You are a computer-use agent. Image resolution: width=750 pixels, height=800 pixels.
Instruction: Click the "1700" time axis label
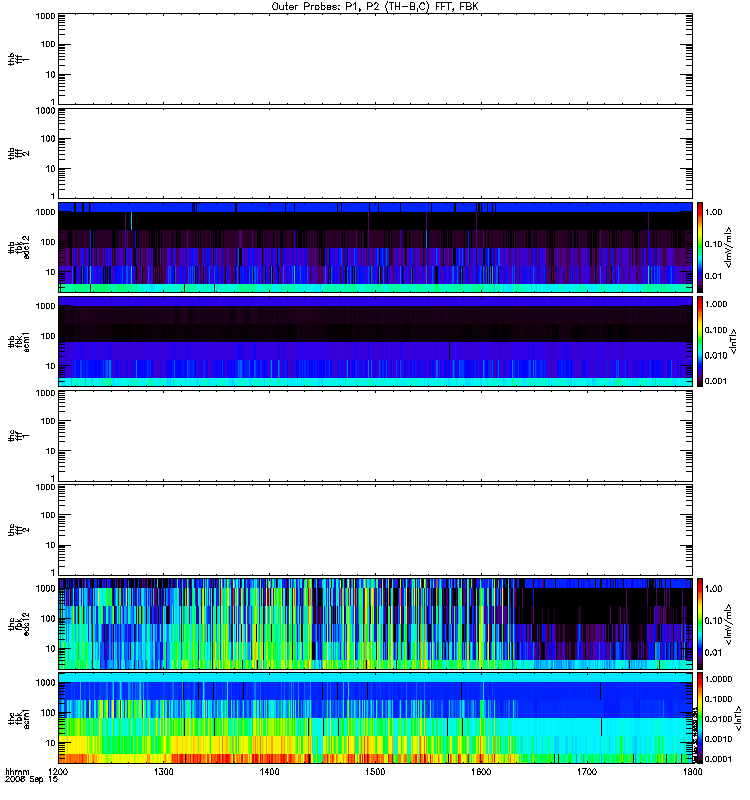587,772
